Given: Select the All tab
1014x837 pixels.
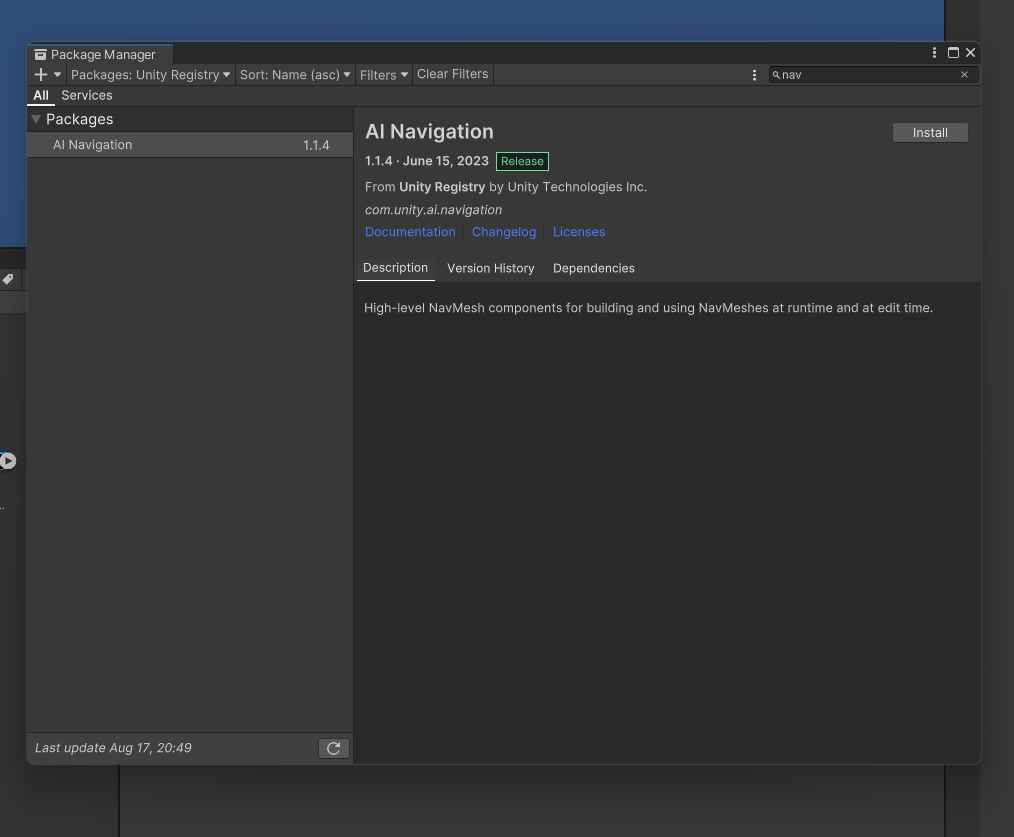Looking at the screenshot, I should [41, 95].
